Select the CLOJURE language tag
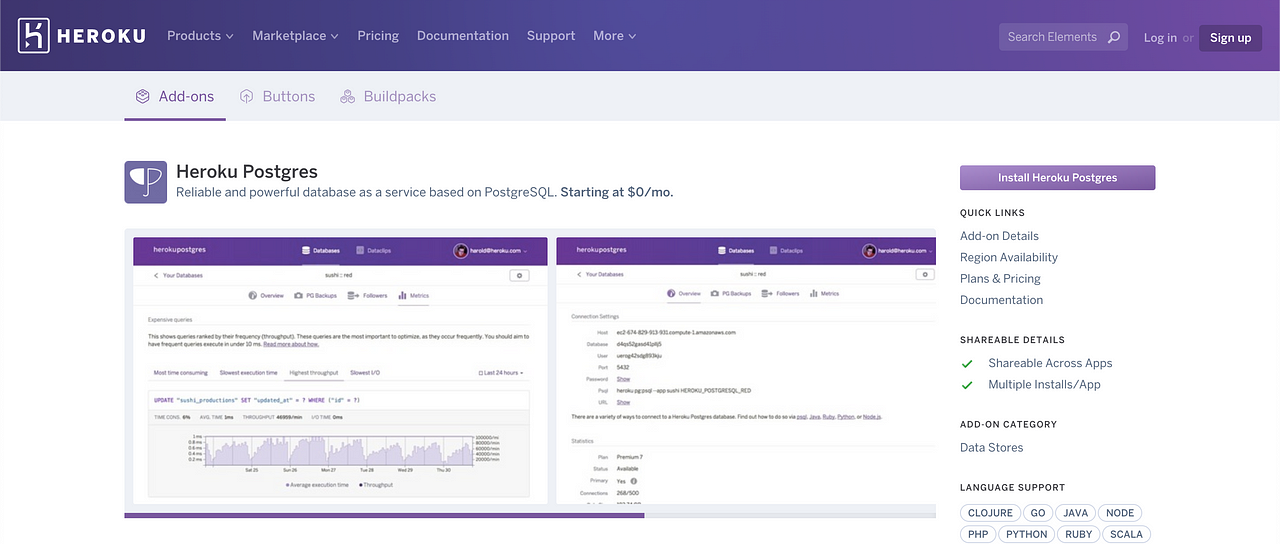This screenshot has width=1280, height=544. pos(990,513)
